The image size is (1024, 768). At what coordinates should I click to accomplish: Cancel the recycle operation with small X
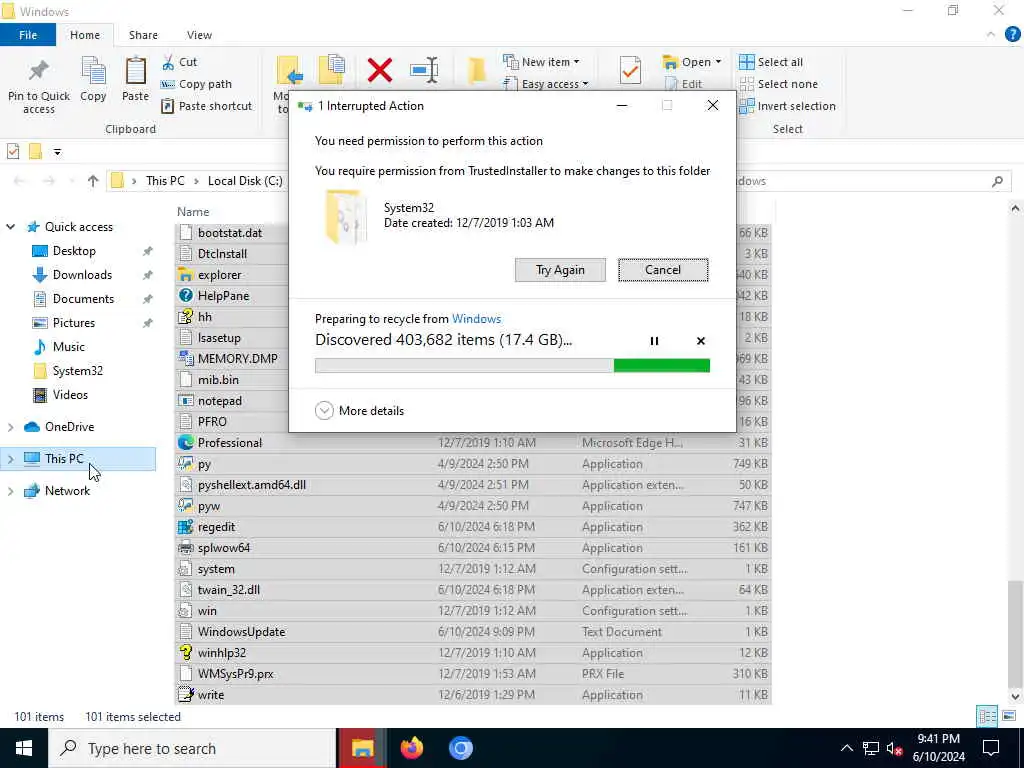click(701, 341)
